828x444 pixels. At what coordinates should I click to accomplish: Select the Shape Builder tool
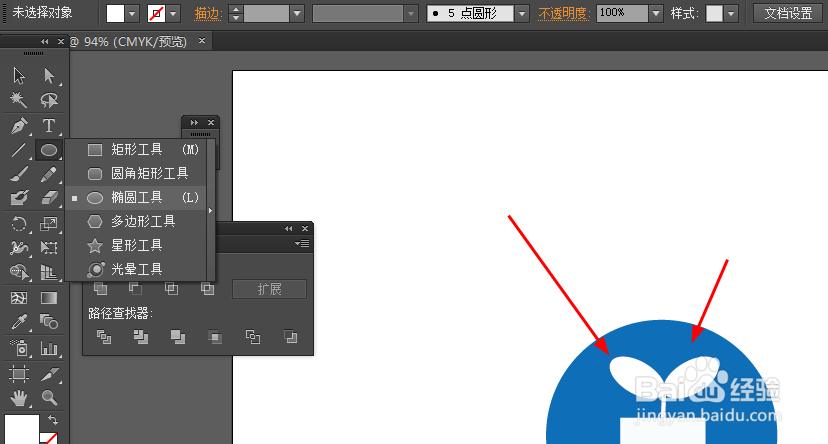(19, 272)
